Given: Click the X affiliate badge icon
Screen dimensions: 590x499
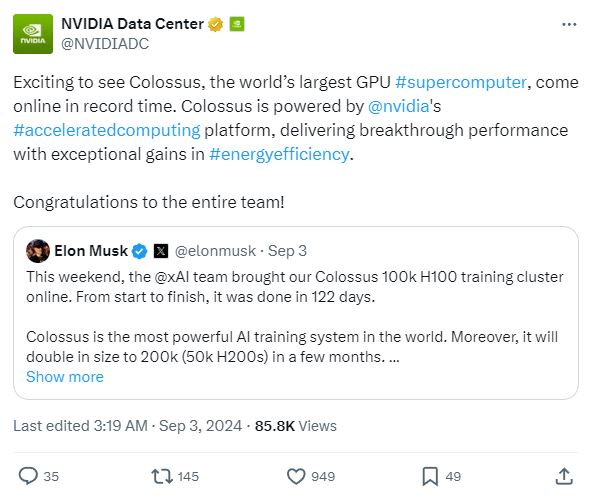Looking at the screenshot, I should [161, 251].
